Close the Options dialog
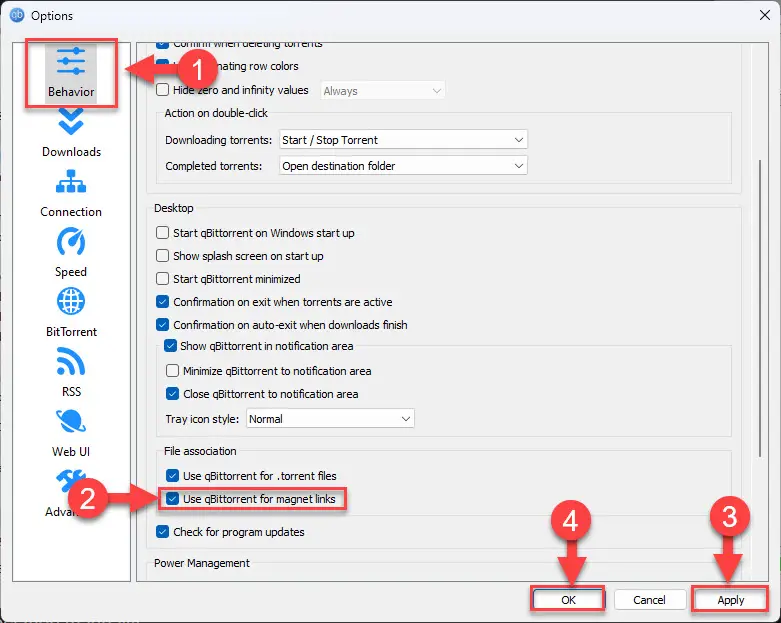This screenshot has height=623, width=781. 765,15
